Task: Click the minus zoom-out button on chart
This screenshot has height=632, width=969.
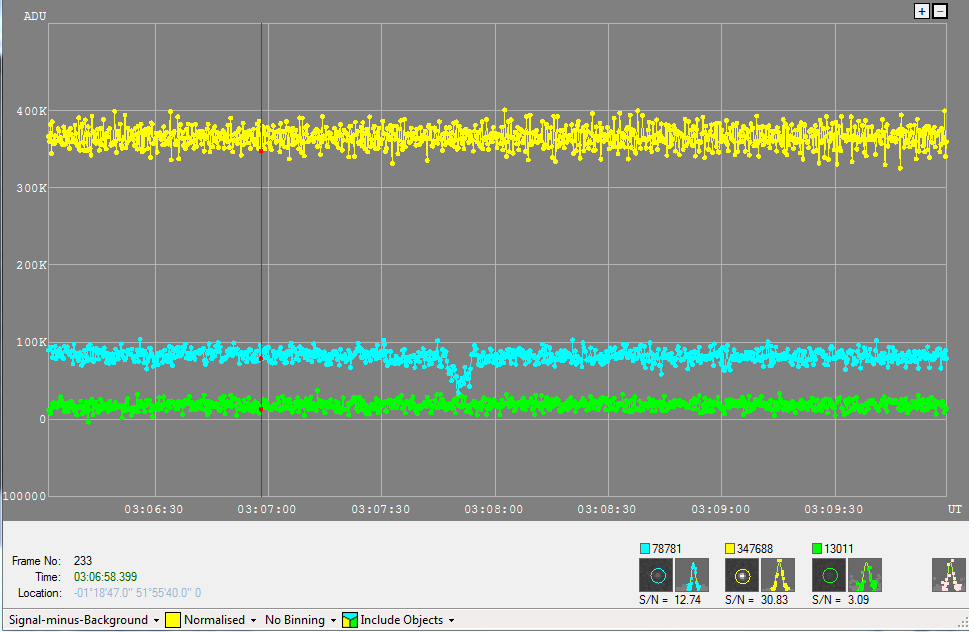Action: coord(939,11)
